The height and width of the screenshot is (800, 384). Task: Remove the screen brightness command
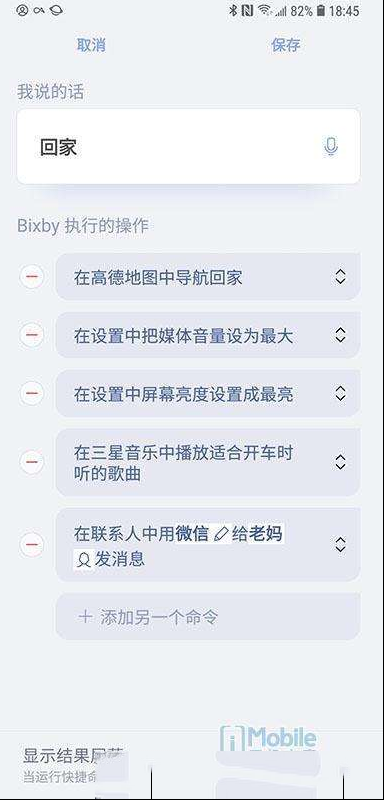point(32,393)
